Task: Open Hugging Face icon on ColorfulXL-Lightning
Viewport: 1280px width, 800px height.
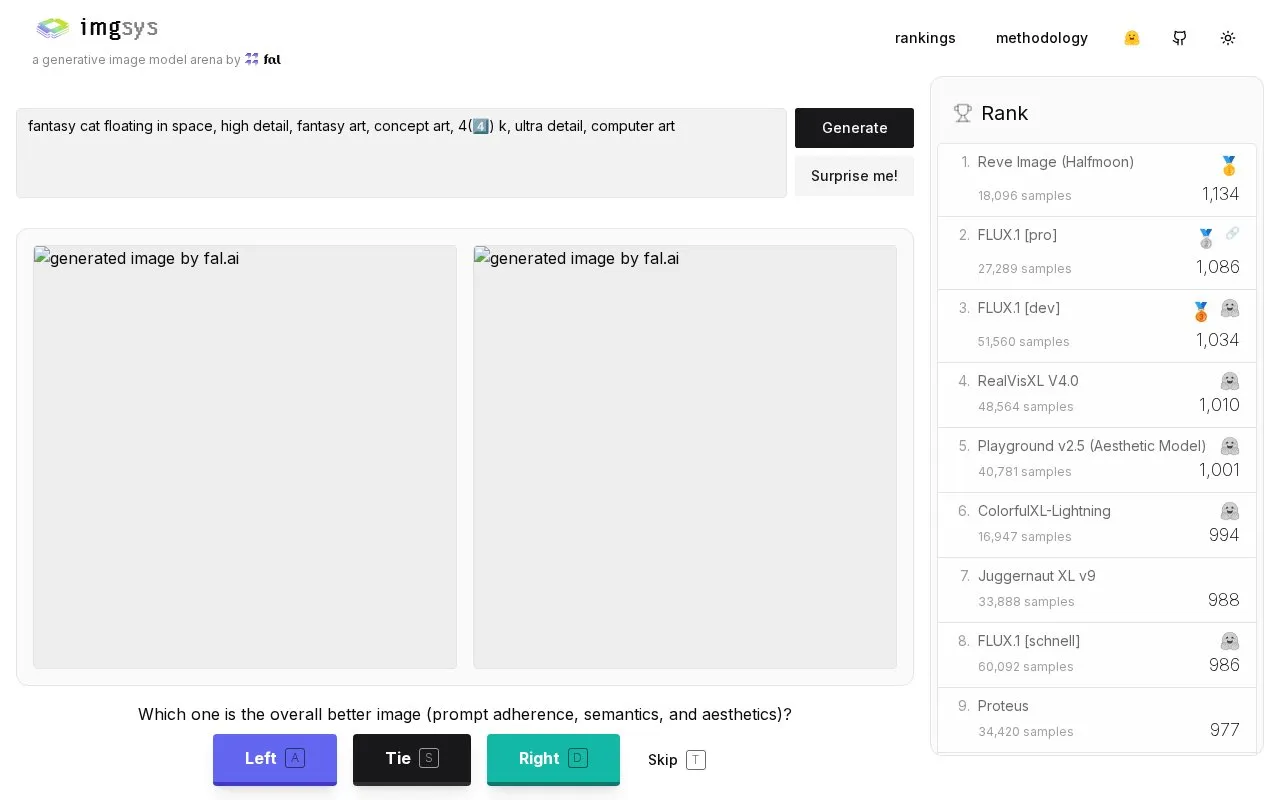Action: click(1230, 511)
